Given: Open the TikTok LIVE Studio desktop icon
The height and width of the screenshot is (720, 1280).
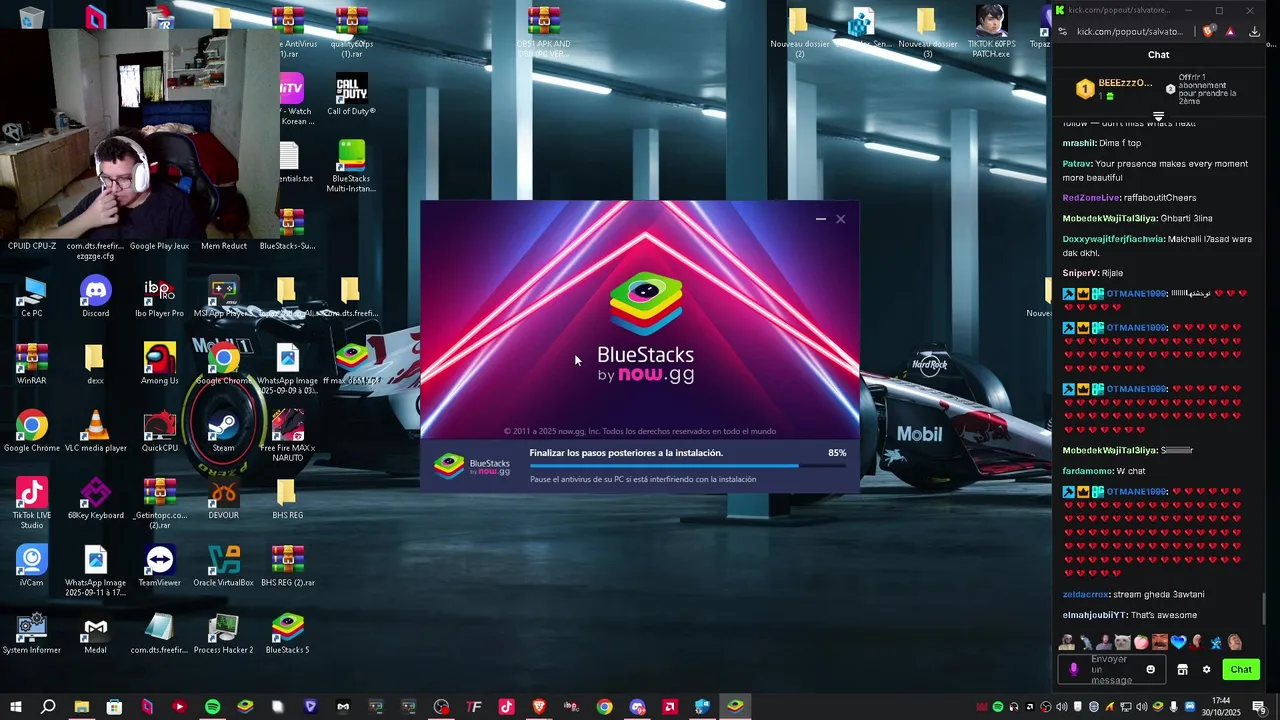Looking at the screenshot, I should [32, 504].
